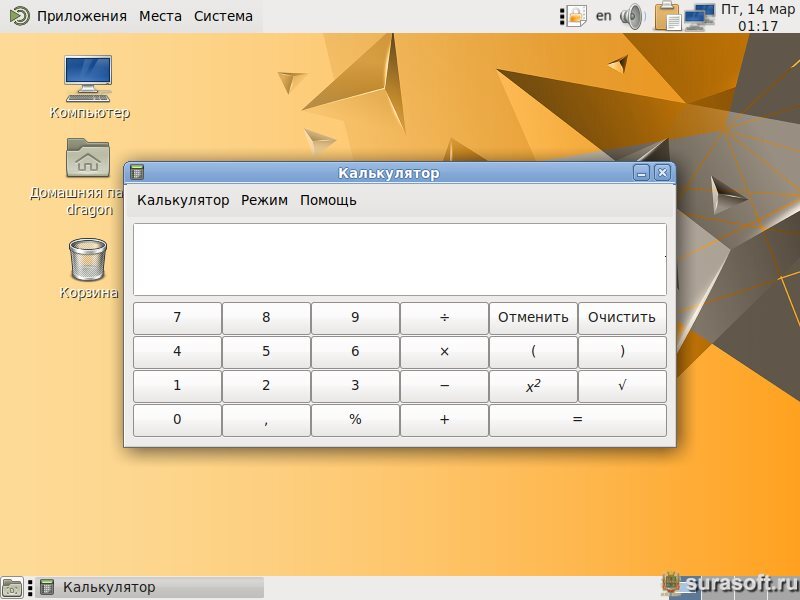Image resolution: width=800 pixels, height=600 pixels.
Task: Click the calculator display input field
Action: pyautogui.click(x=400, y=259)
